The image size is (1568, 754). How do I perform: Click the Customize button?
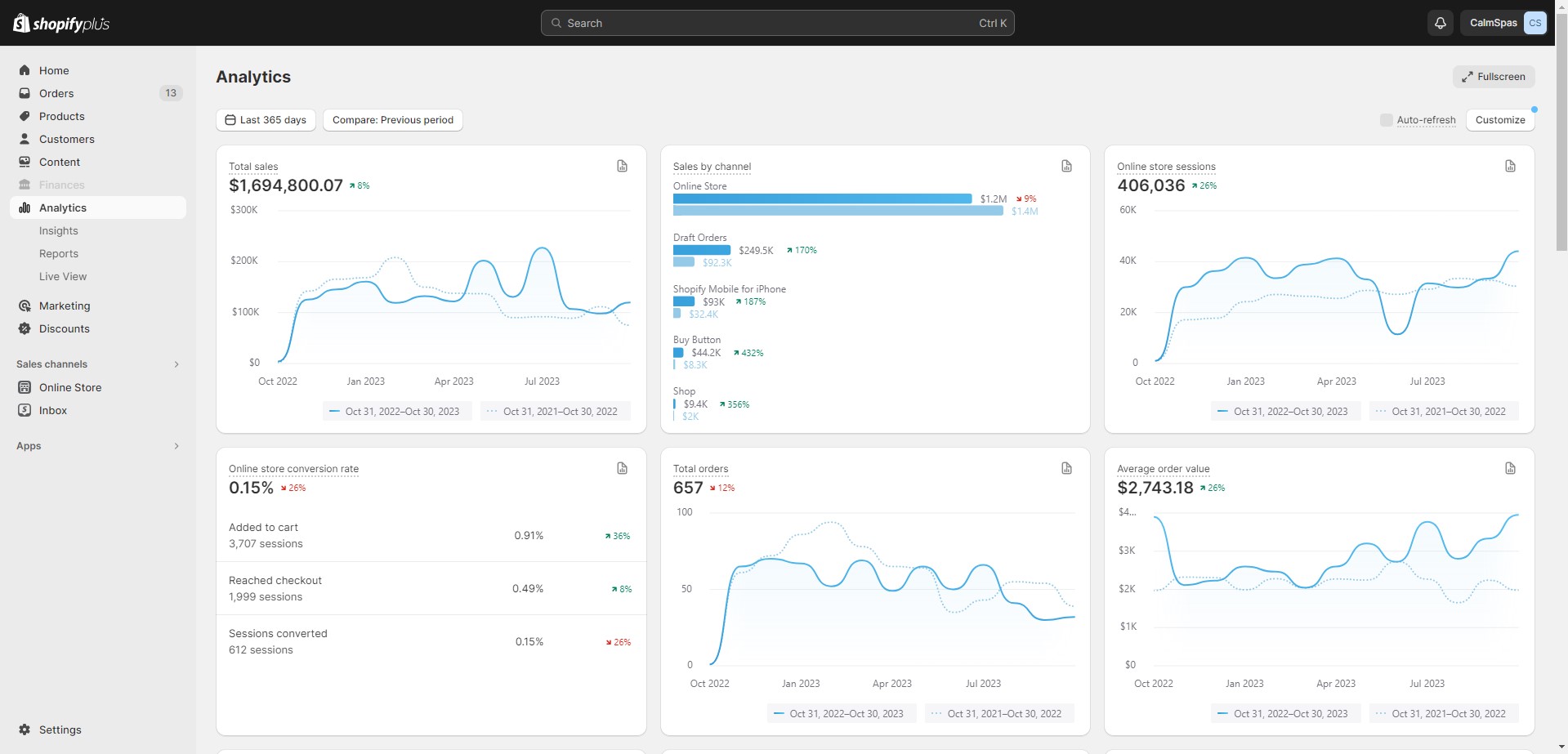(x=1499, y=120)
